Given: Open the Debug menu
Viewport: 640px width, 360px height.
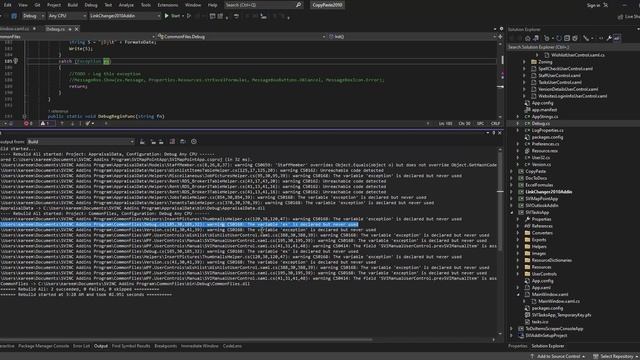Looking at the screenshot, I should tap(91, 5).
